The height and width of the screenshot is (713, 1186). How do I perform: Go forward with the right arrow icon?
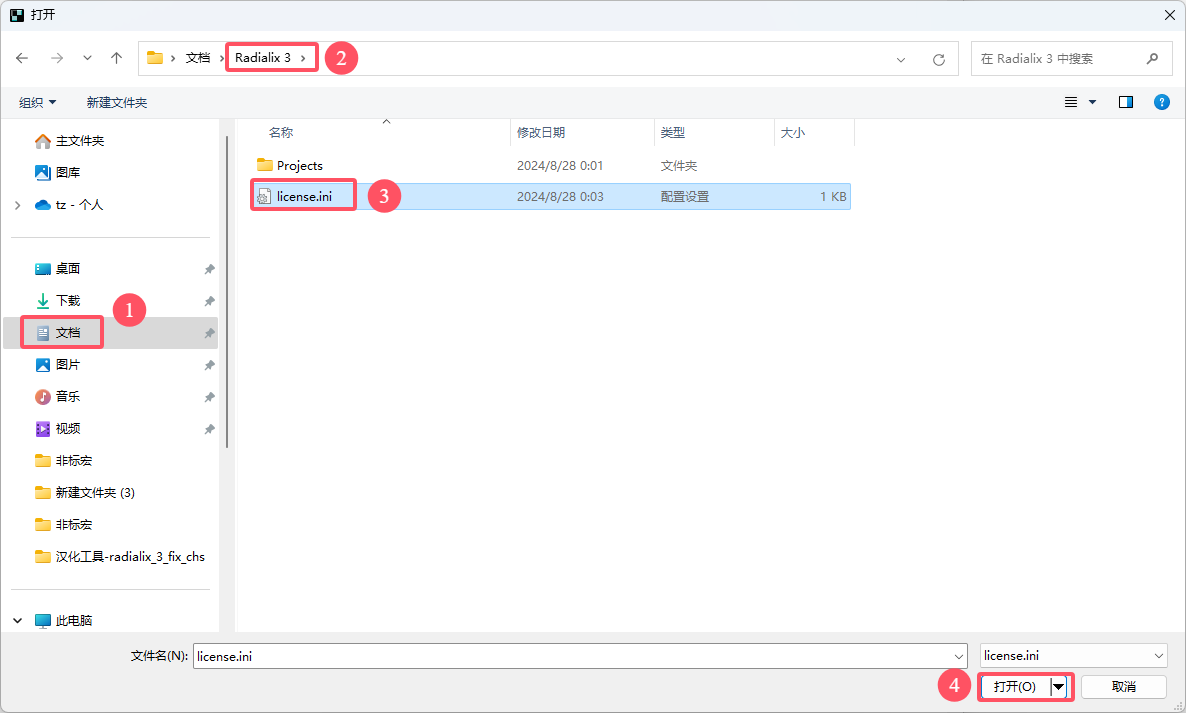point(57,58)
